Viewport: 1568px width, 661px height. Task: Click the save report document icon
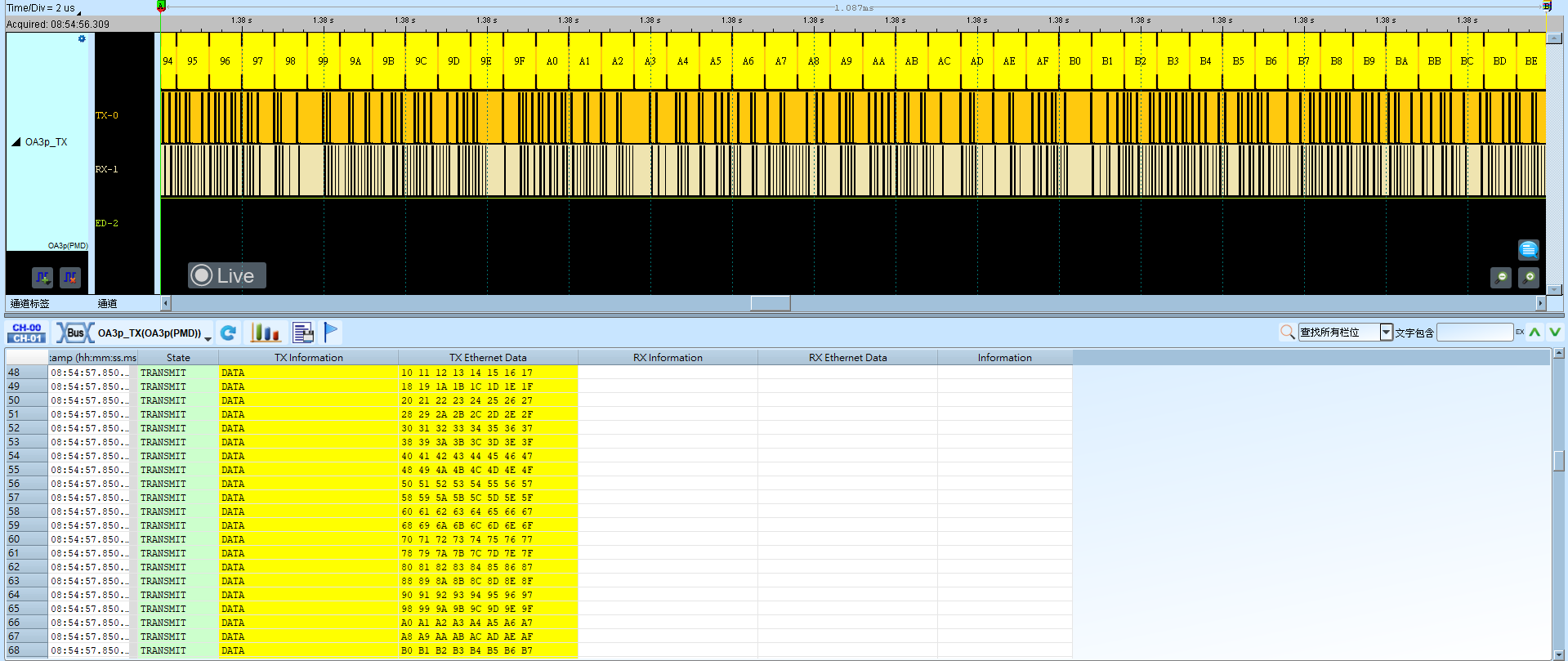[303, 333]
